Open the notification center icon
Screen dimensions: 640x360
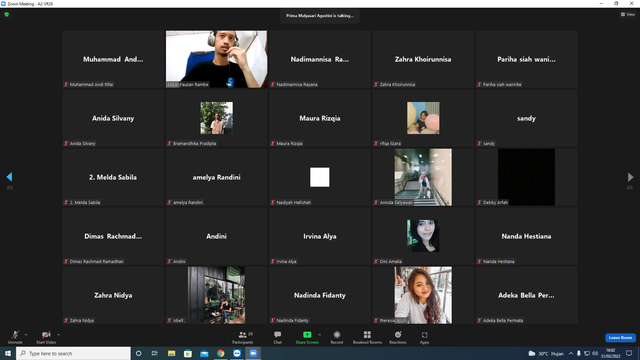[x=629, y=353]
